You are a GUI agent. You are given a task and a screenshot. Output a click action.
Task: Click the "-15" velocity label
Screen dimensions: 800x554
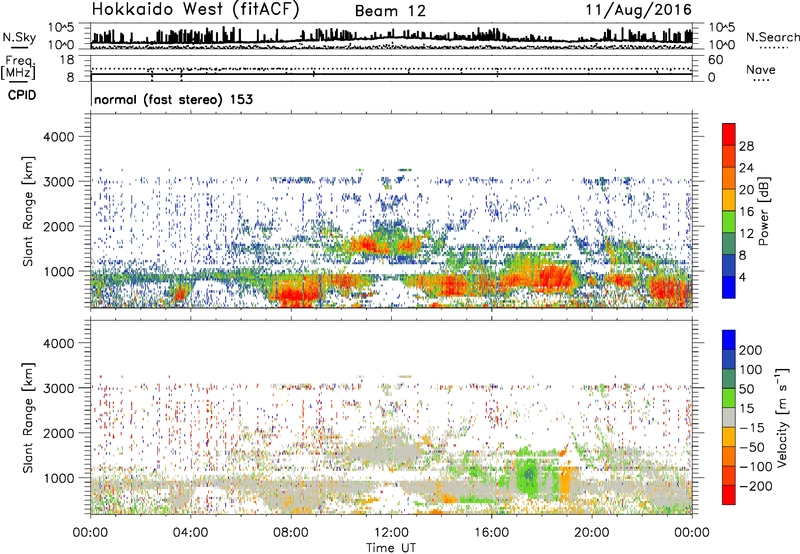[x=751, y=428]
